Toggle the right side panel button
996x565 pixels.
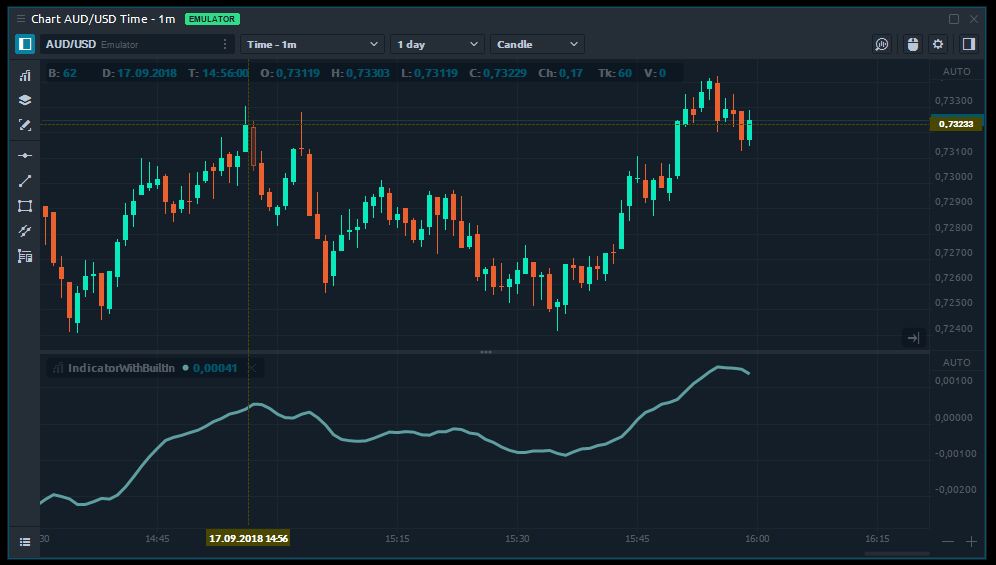[x=968, y=44]
